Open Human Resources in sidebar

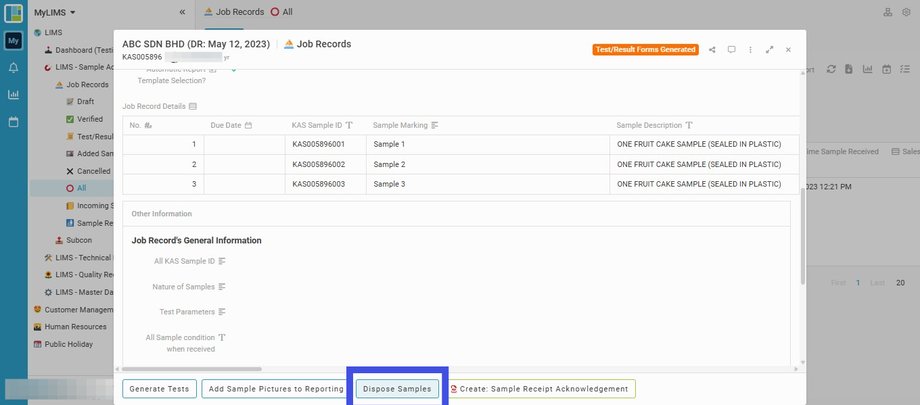click(x=70, y=327)
